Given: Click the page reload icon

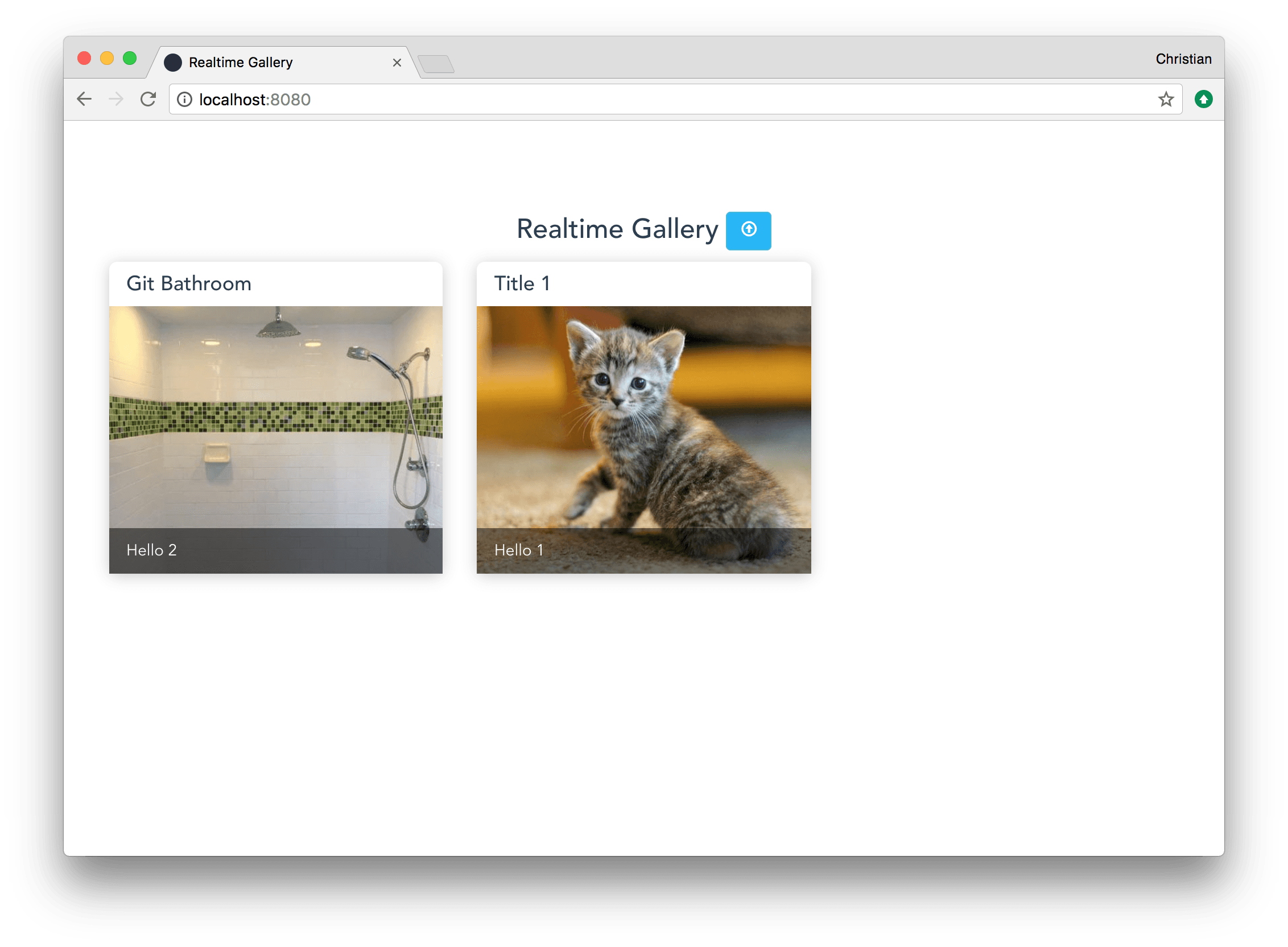Looking at the screenshot, I should (148, 98).
